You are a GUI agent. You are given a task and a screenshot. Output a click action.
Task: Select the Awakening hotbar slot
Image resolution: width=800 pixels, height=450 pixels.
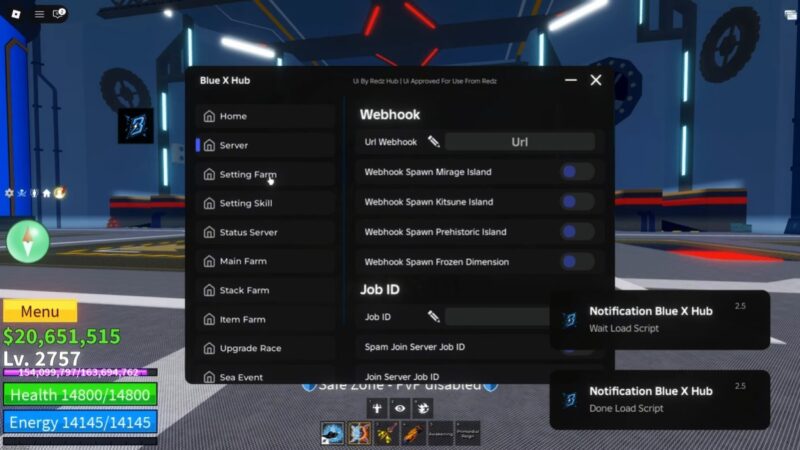coord(440,433)
